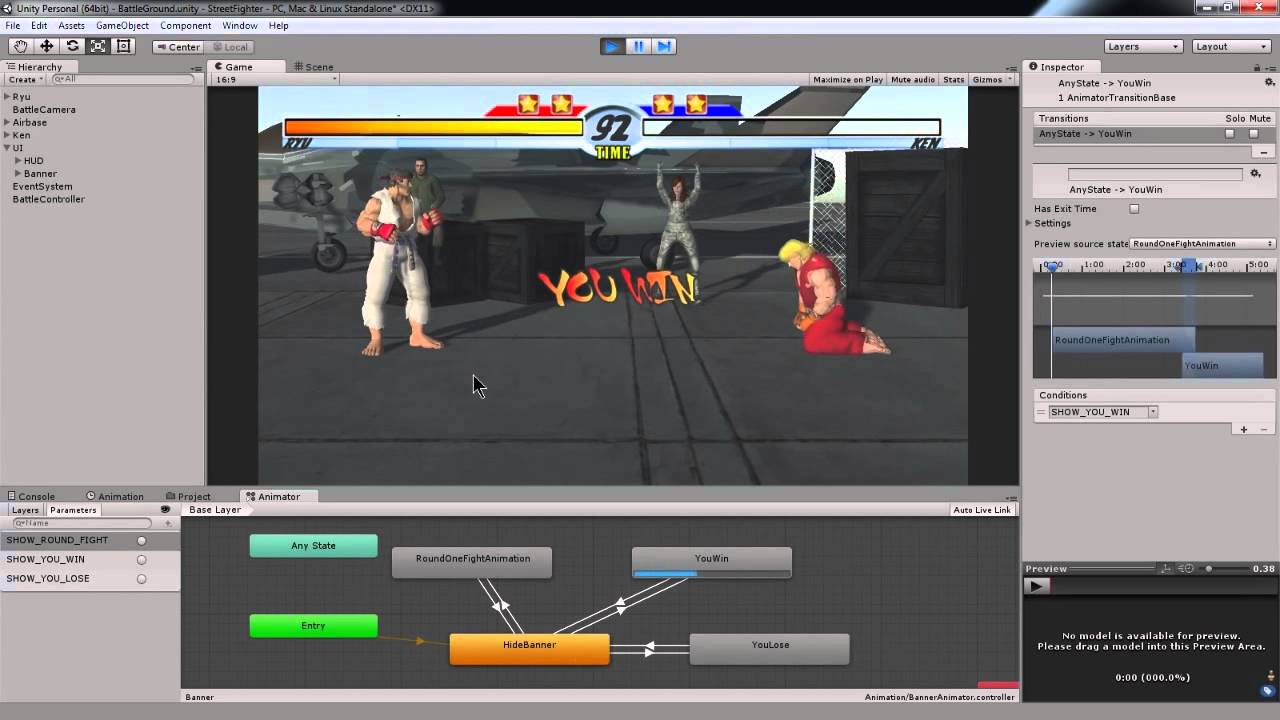Open the transition name field gear menu
The height and width of the screenshot is (720, 1280).
click(1256, 174)
